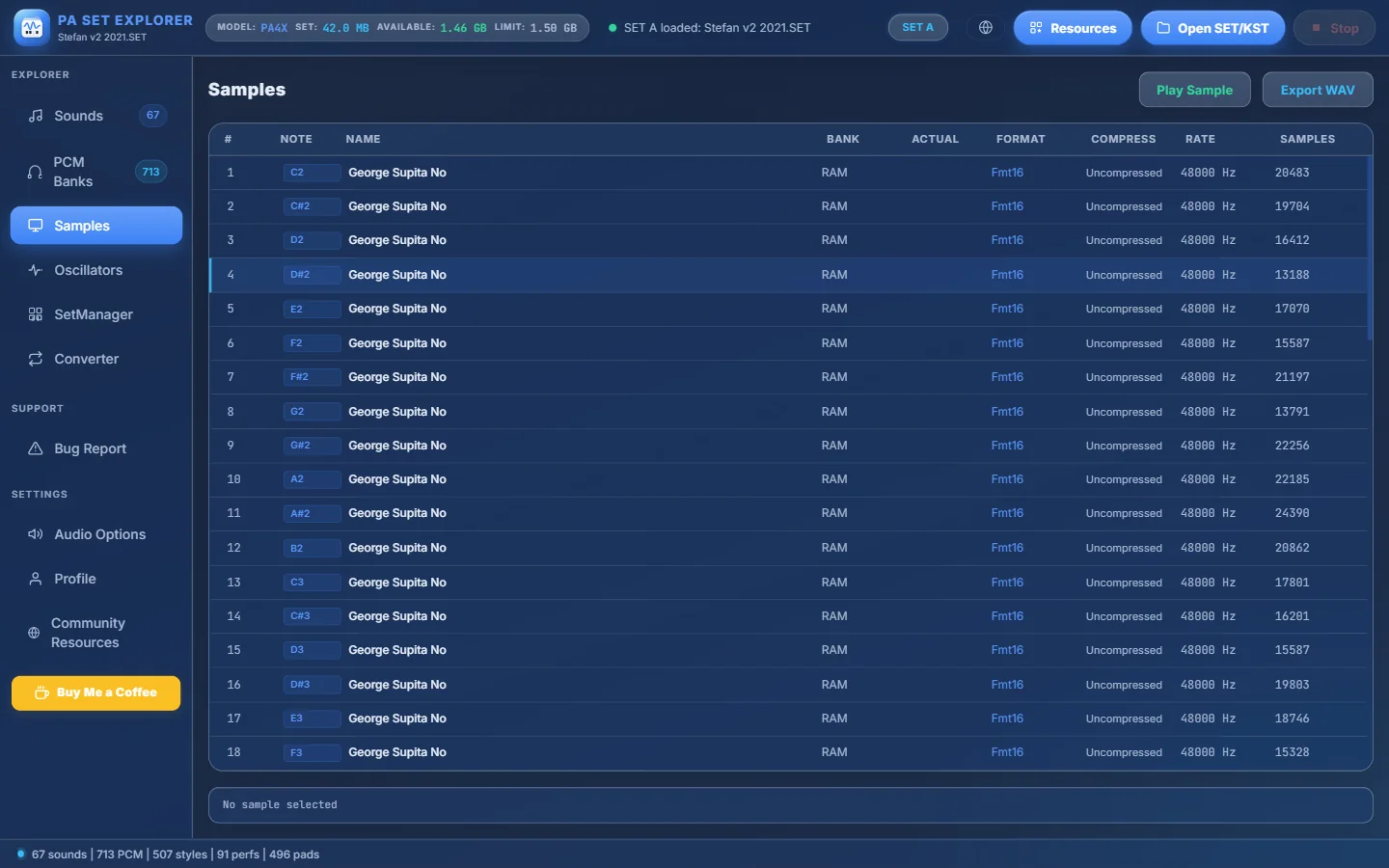
Task: Click the F#2 note badge
Action: click(312, 377)
